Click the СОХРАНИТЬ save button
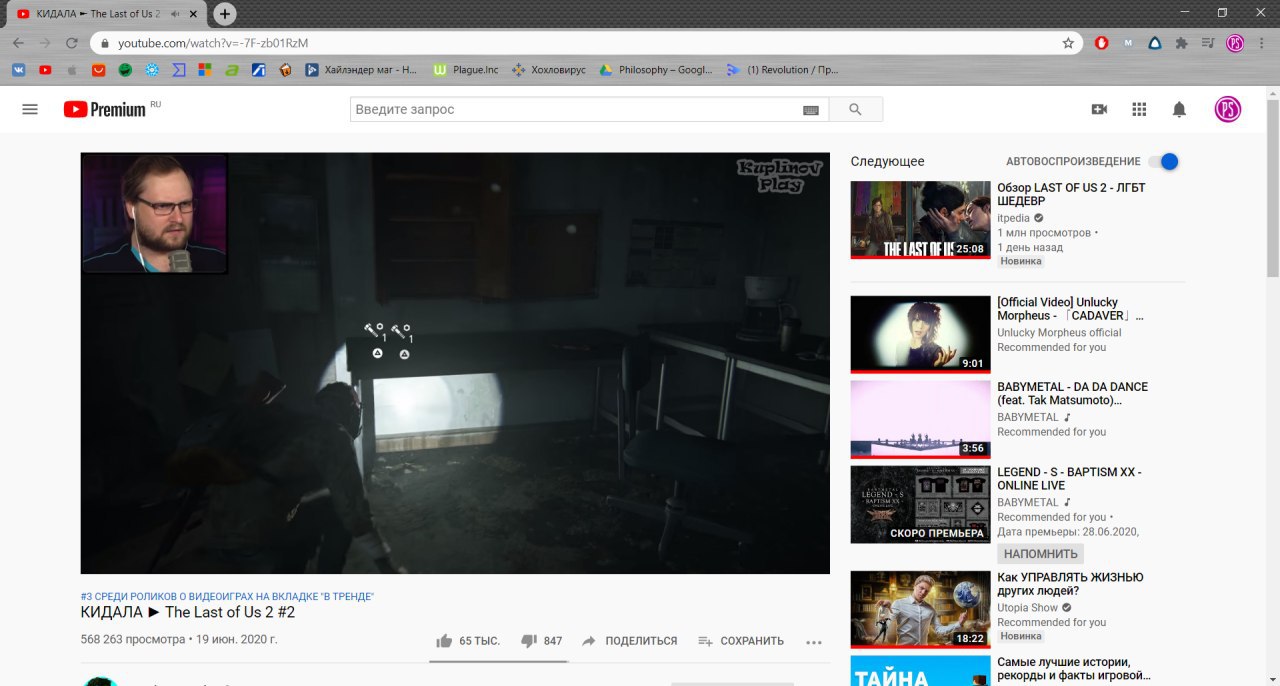1280x686 pixels. pyautogui.click(x=740, y=641)
